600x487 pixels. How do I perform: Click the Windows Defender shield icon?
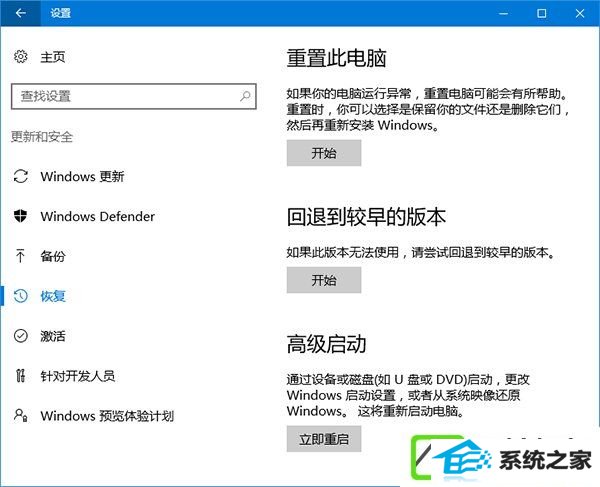click(20, 216)
